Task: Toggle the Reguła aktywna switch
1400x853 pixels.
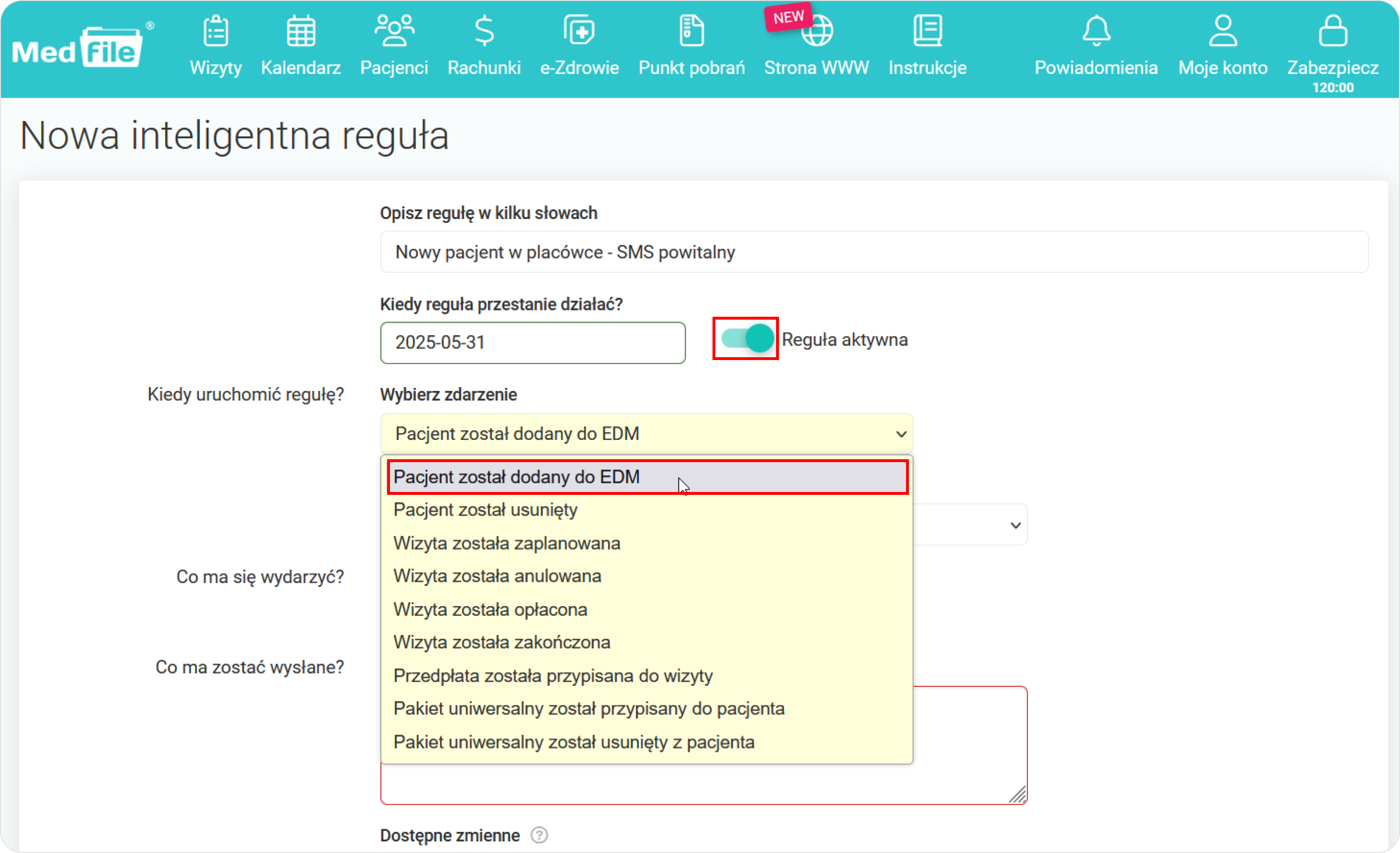Action: 747,339
